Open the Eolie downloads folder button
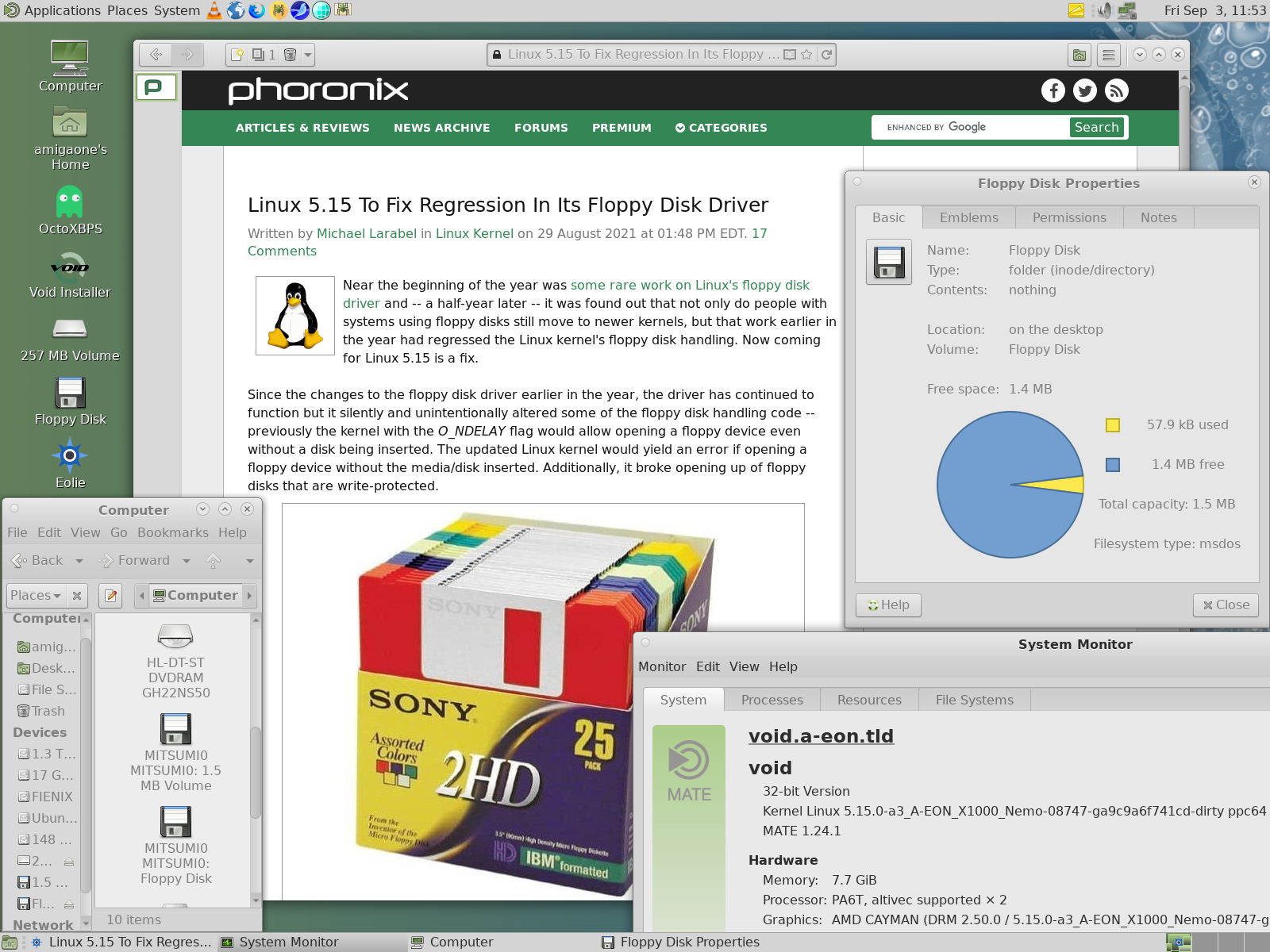The height and width of the screenshot is (952, 1270). pyautogui.click(x=1079, y=55)
